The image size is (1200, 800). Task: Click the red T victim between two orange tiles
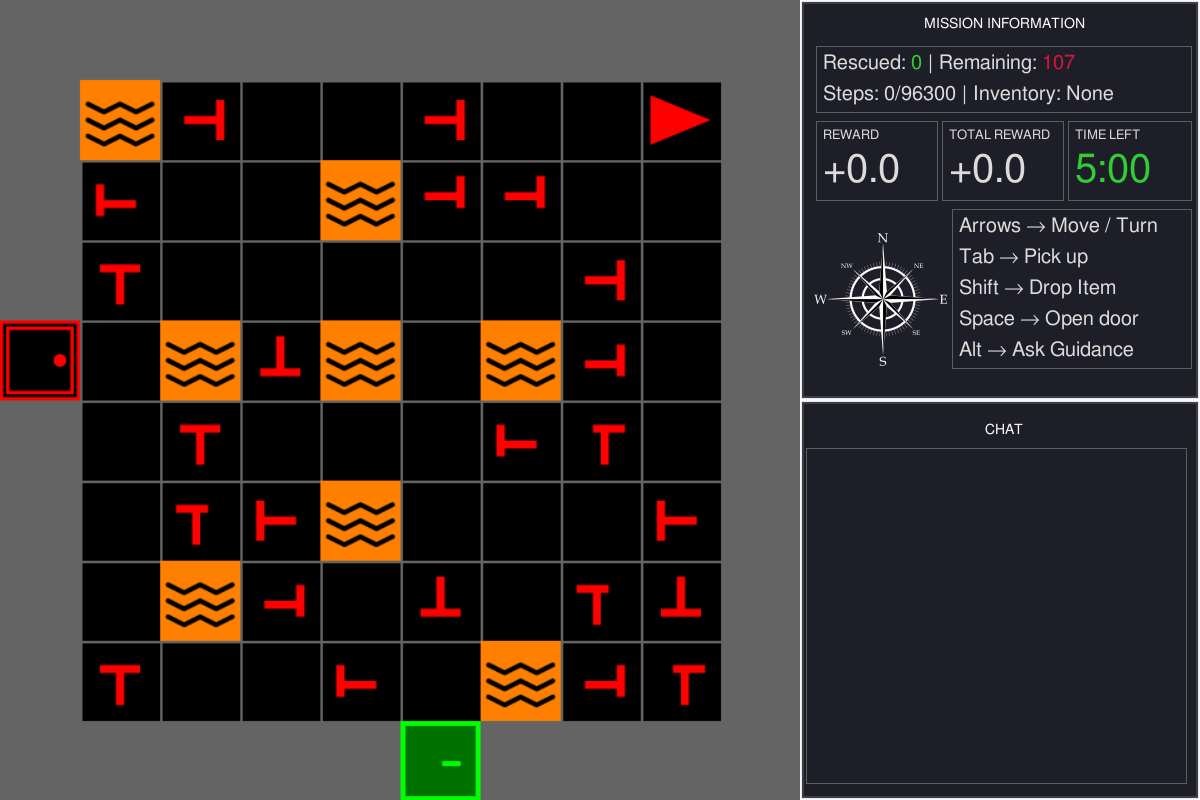pyautogui.click(x=281, y=357)
